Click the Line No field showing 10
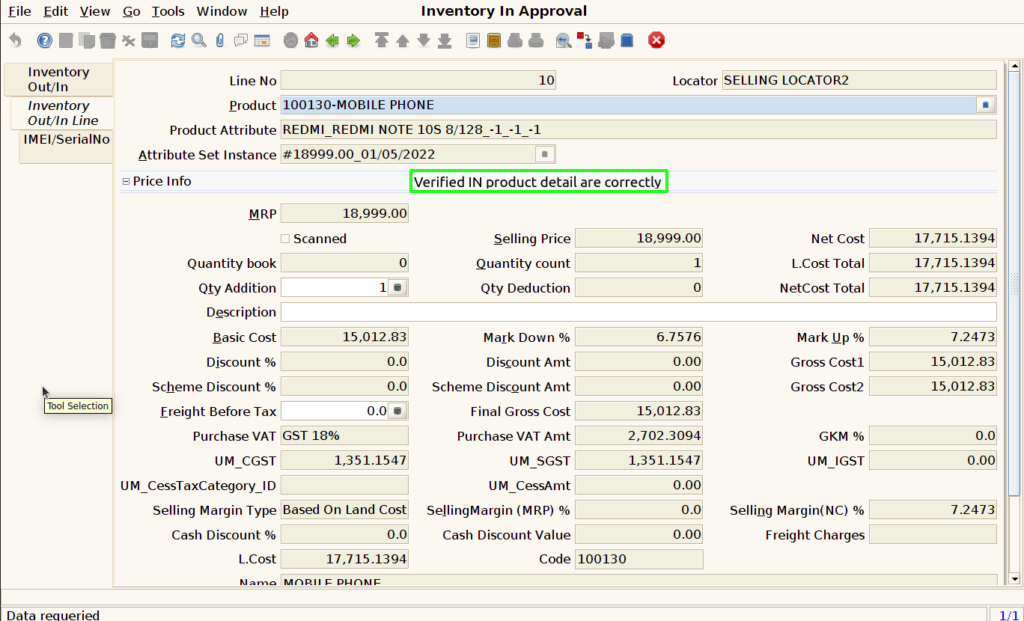The width and height of the screenshot is (1024, 621). tap(418, 80)
